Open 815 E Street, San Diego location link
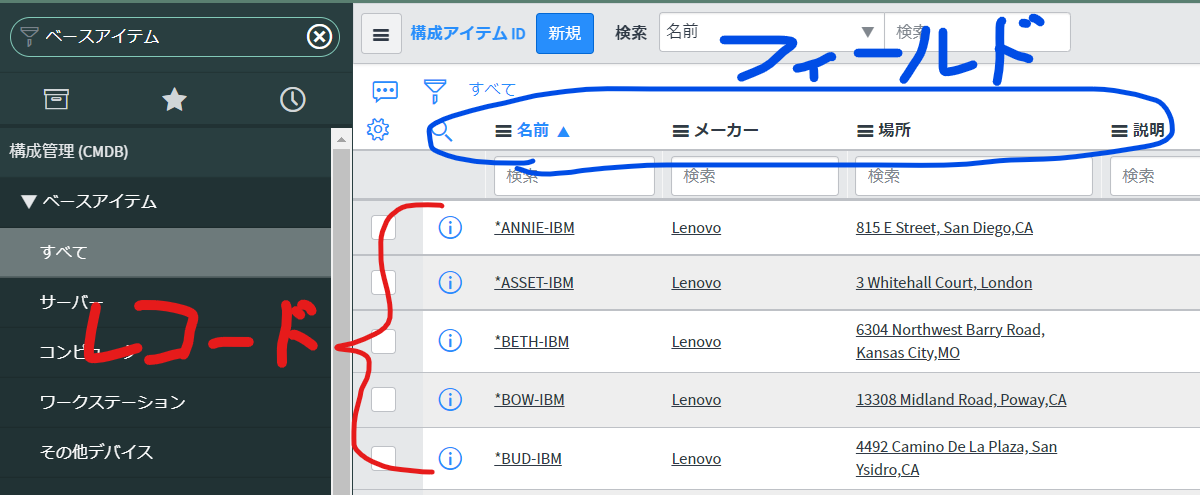 [944, 228]
